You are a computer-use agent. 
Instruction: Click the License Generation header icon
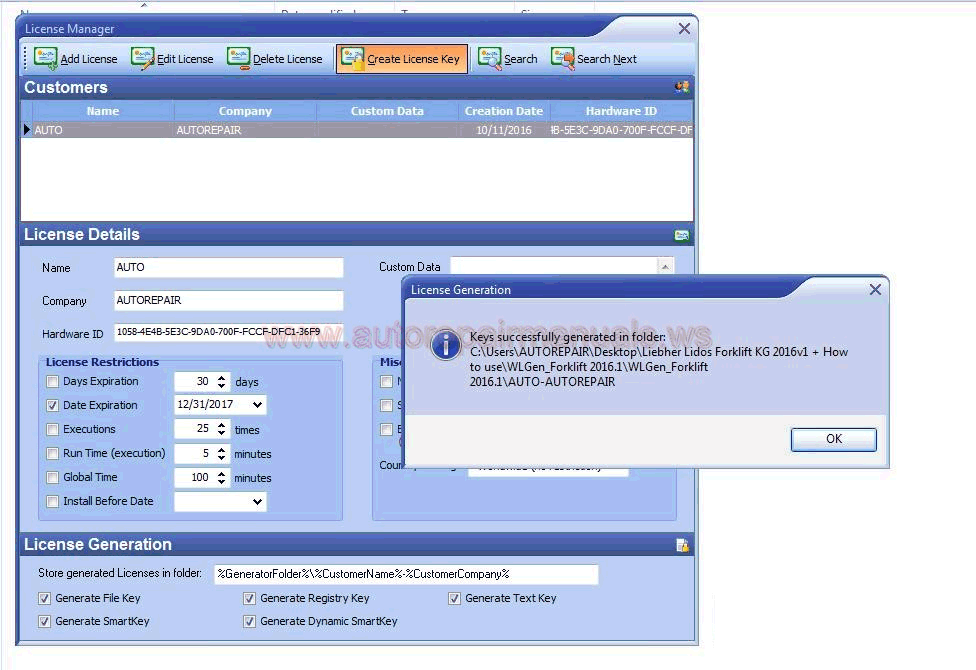[x=682, y=545]
